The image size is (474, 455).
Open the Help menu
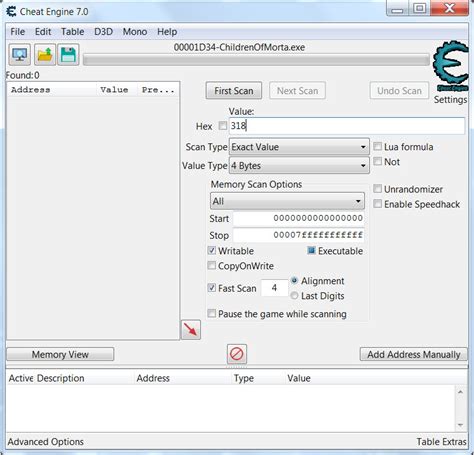[167, 32]
